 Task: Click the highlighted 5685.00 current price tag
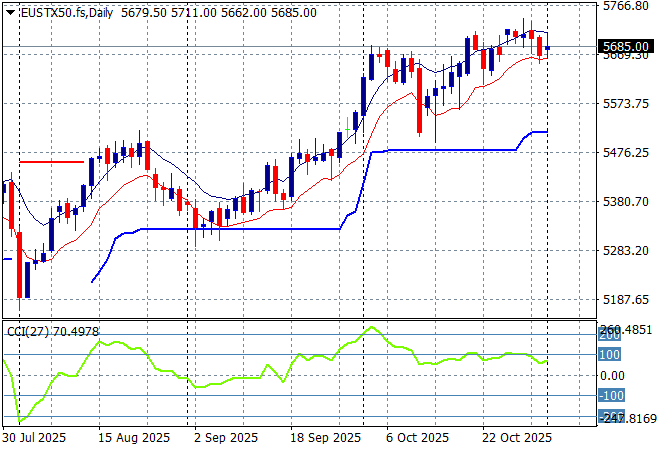coord(628,47)
